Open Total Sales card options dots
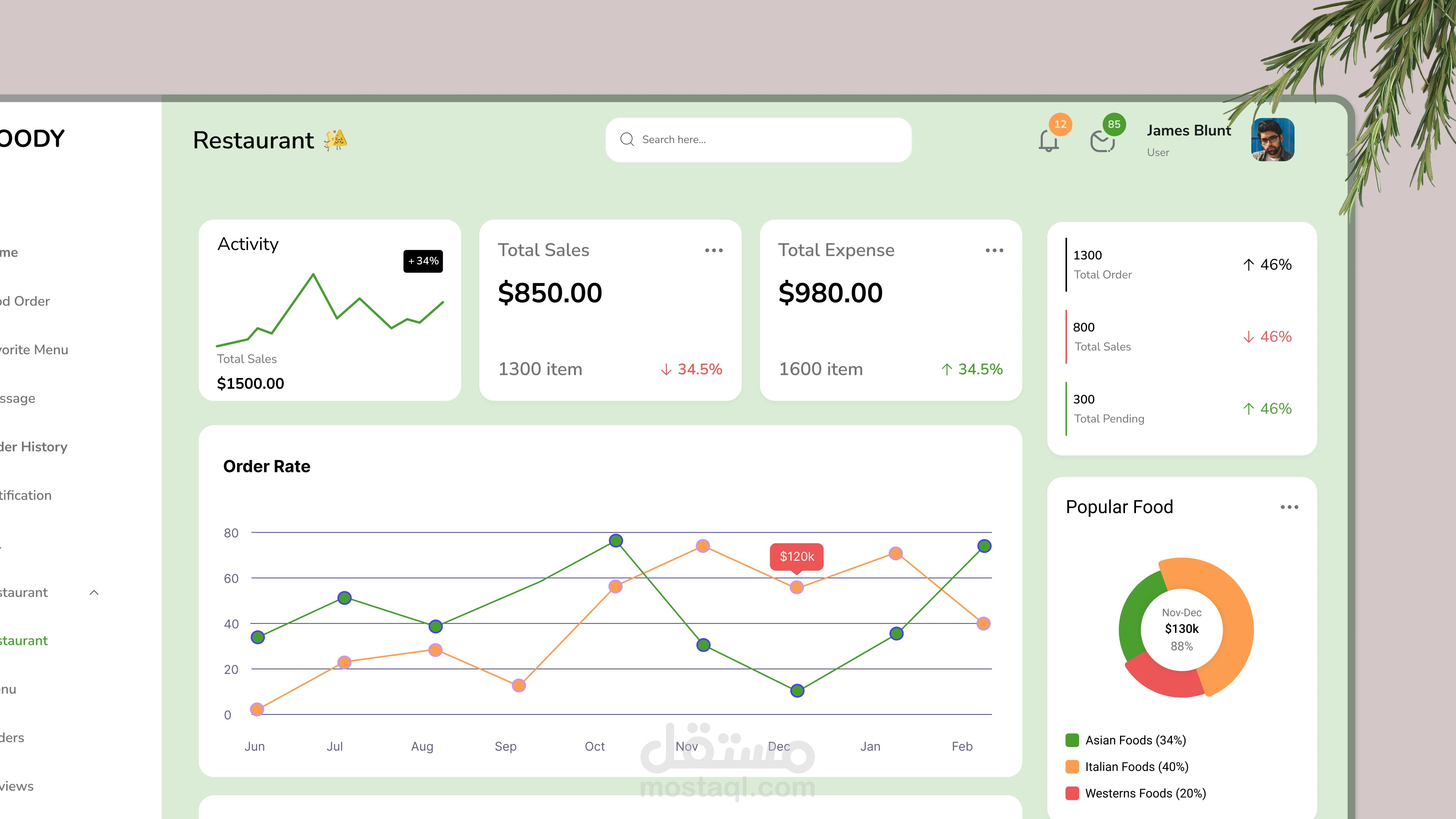Image resolution: width=1456 pixels, height=819 pixels. [x=713, y=250]
